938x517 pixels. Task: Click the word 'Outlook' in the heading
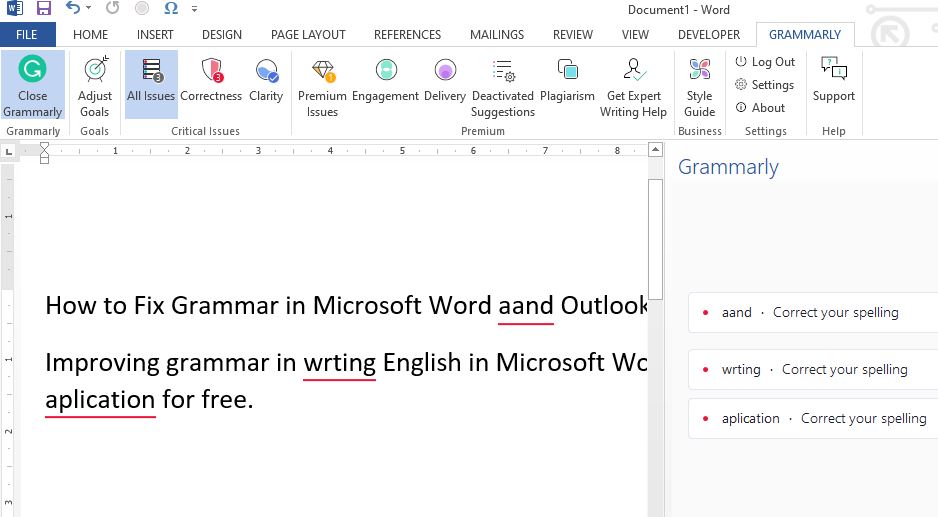tap(604, 306)
